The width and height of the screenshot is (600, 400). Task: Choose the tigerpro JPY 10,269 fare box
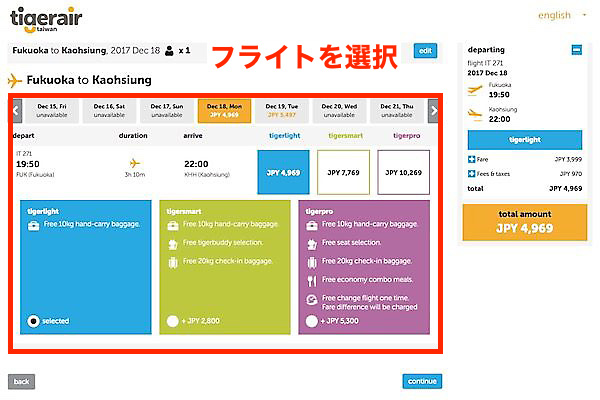click(403, 172)
